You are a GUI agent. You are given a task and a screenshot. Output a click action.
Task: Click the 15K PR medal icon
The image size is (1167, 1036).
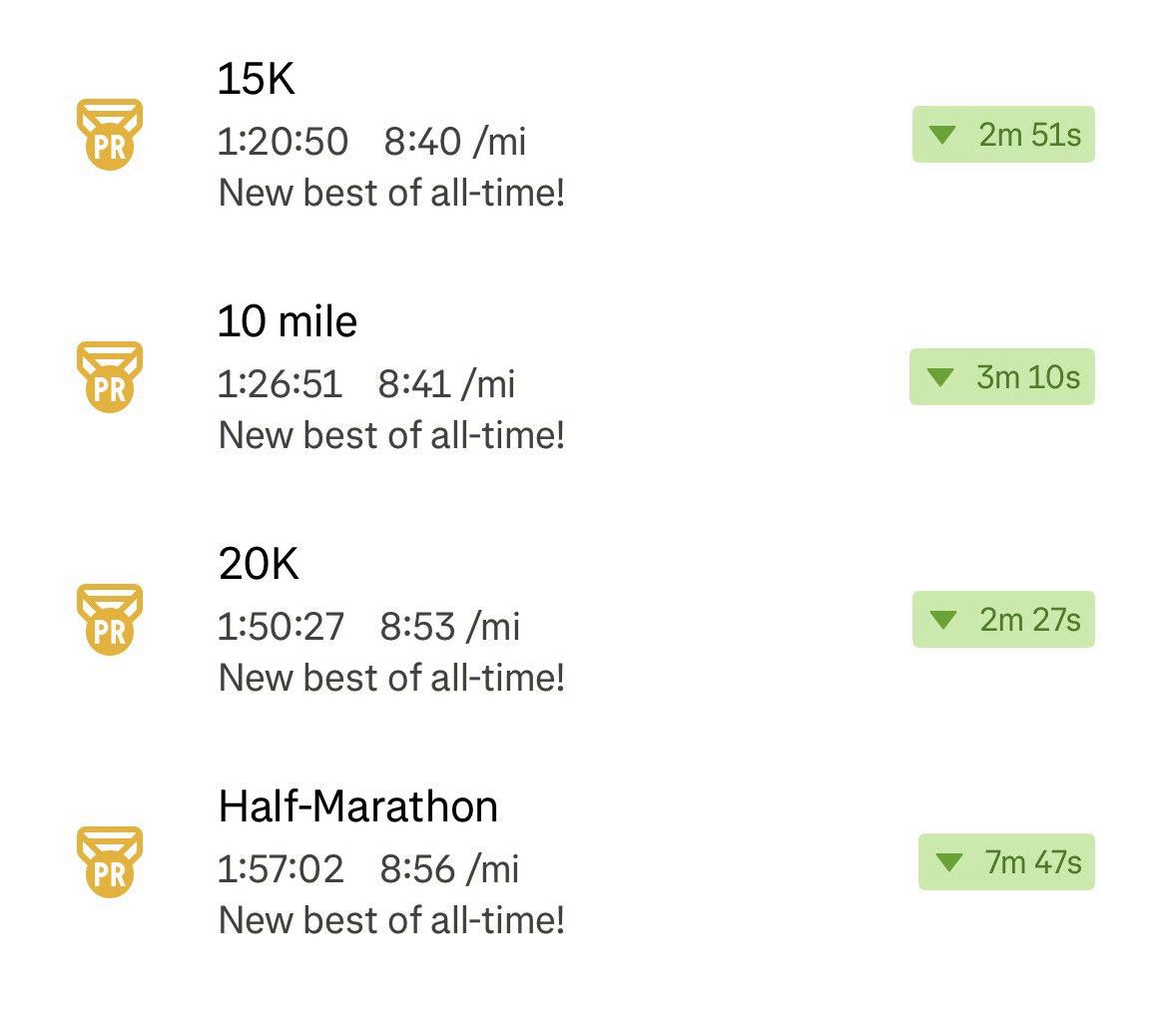[110, 135]
